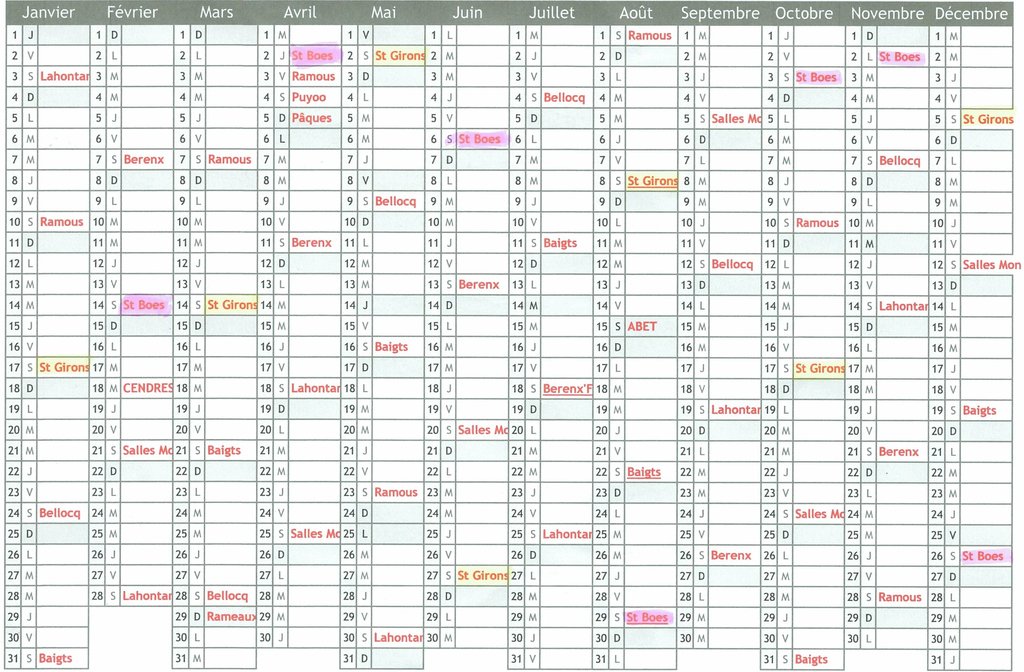Select Salles Mon entry on 12 Décembre
The height and width of the screenshot is (672, 1024).
click(991, 265)
